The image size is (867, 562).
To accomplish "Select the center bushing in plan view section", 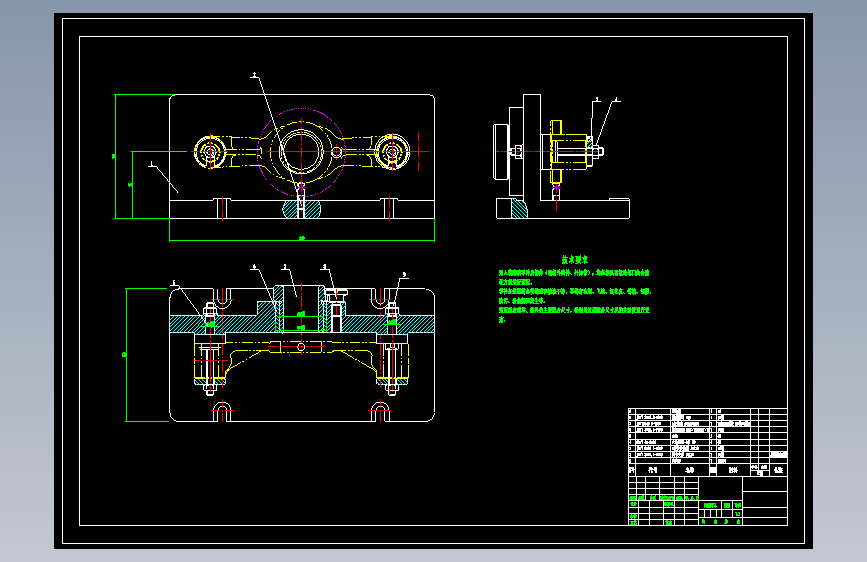I will 301,309.
